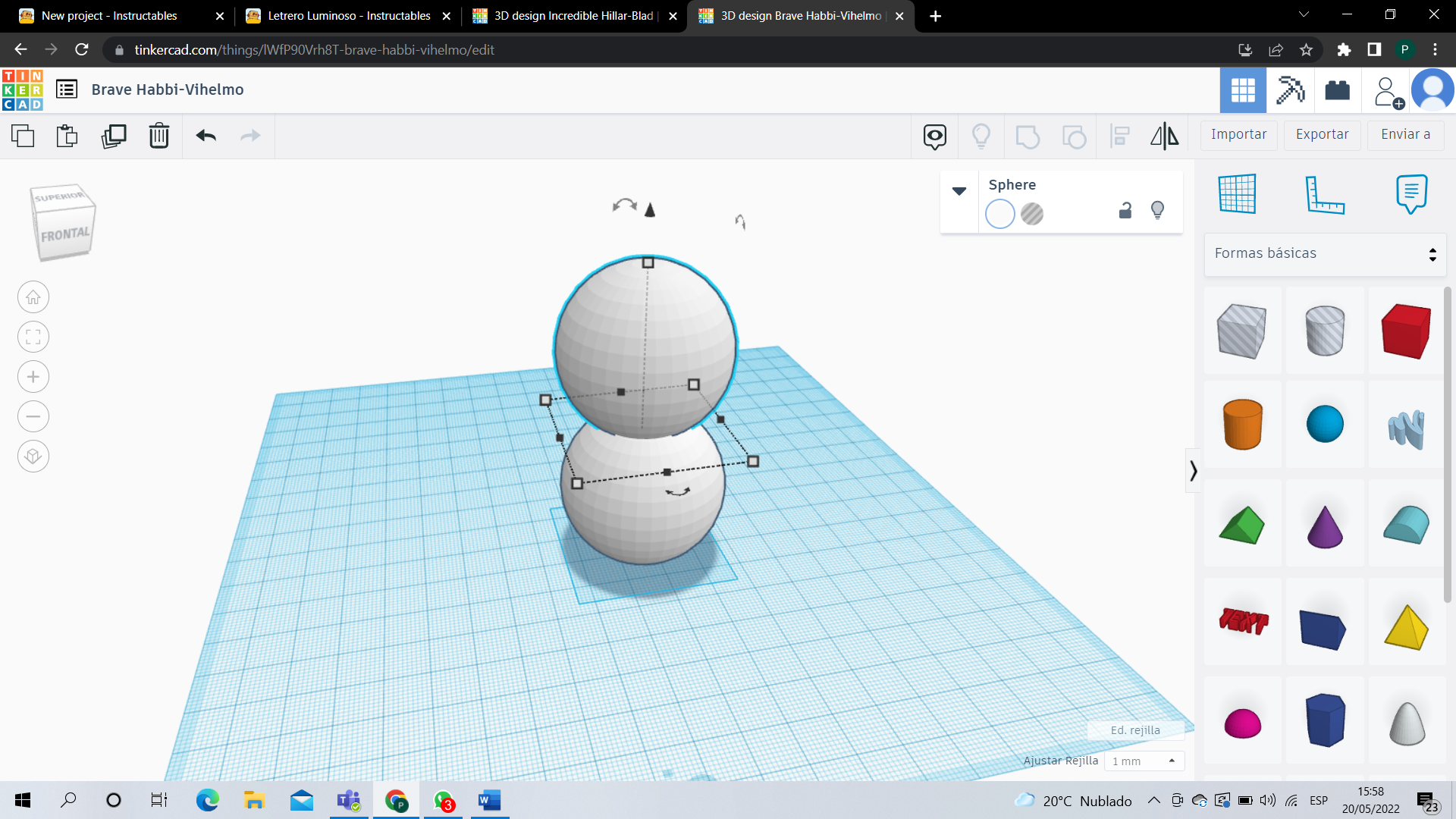Viewport: 1456px width, 819px height.
Task: Select the red Box shape
Action: (1407, 331)
